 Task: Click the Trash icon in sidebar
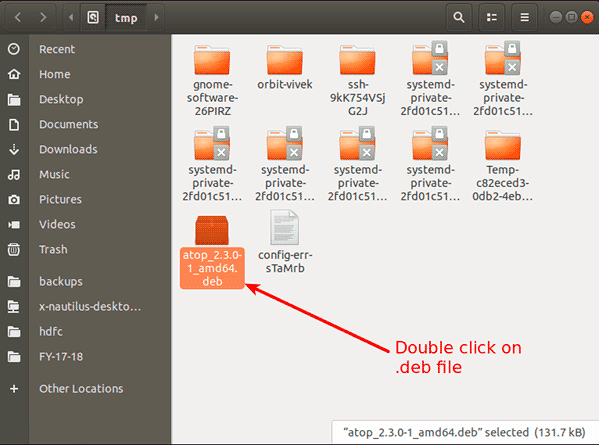pyautogui.click(x=14, y=249)
